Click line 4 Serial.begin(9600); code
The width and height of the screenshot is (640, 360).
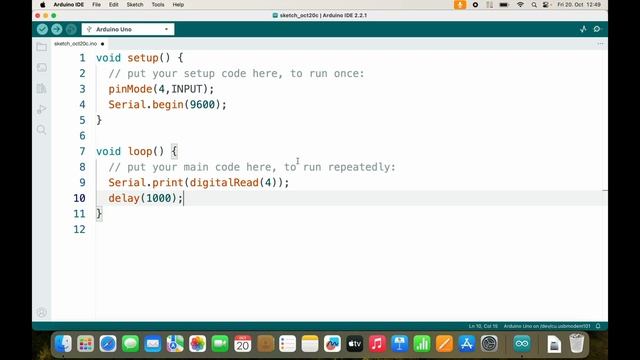point(167,104)
